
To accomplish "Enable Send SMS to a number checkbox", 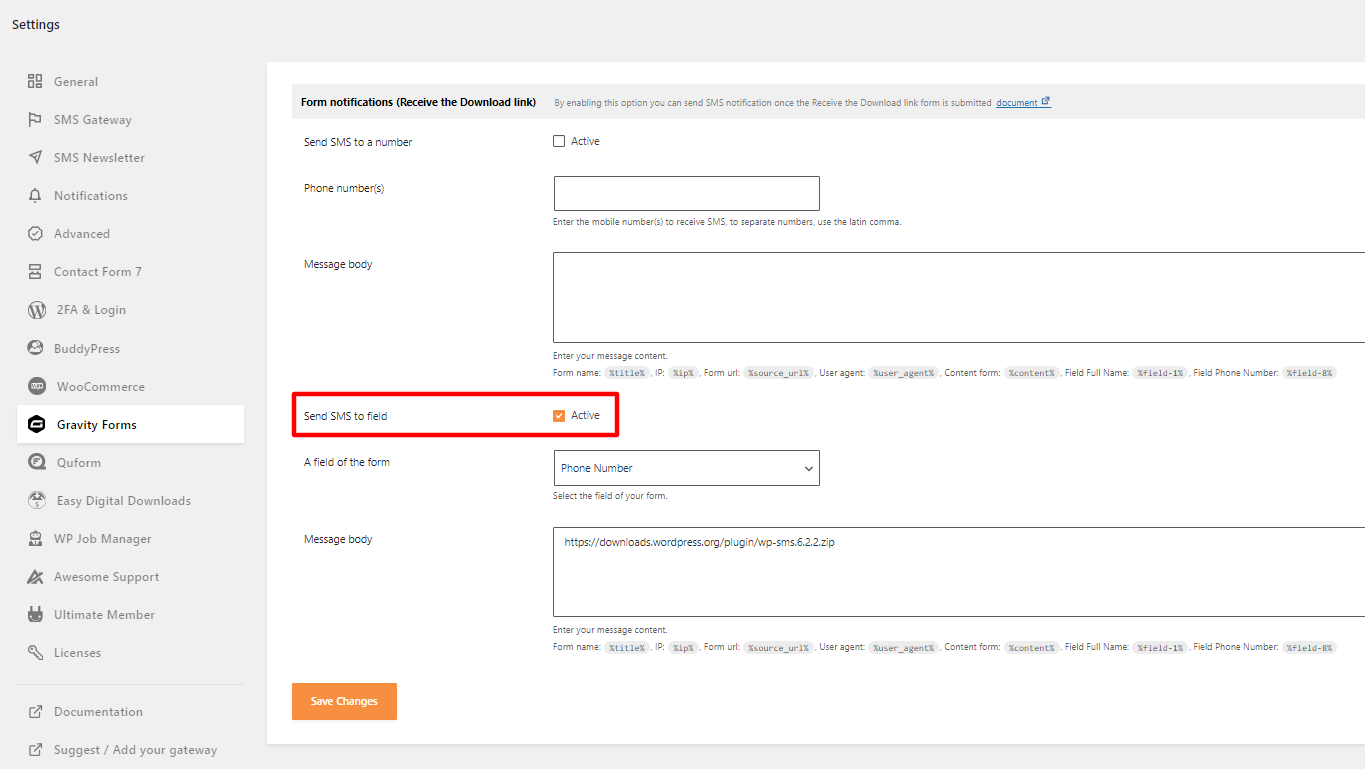I will coord(559,141).
